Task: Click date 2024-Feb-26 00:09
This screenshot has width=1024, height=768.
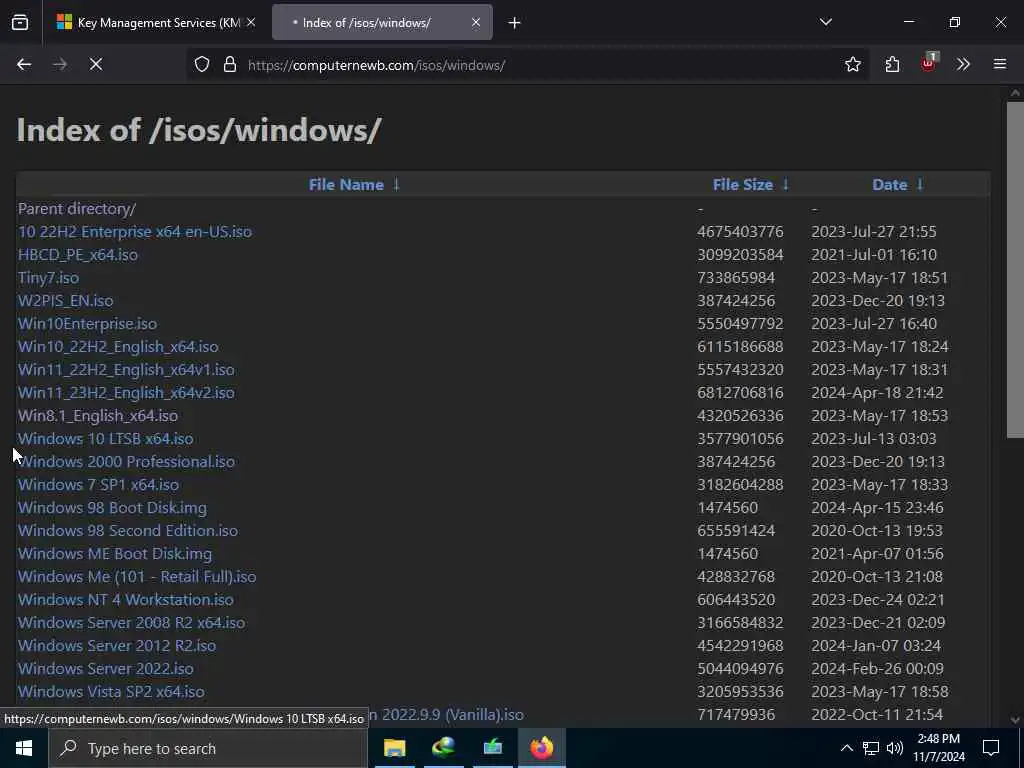Action: pyautogui.click(x=877, y=669)
